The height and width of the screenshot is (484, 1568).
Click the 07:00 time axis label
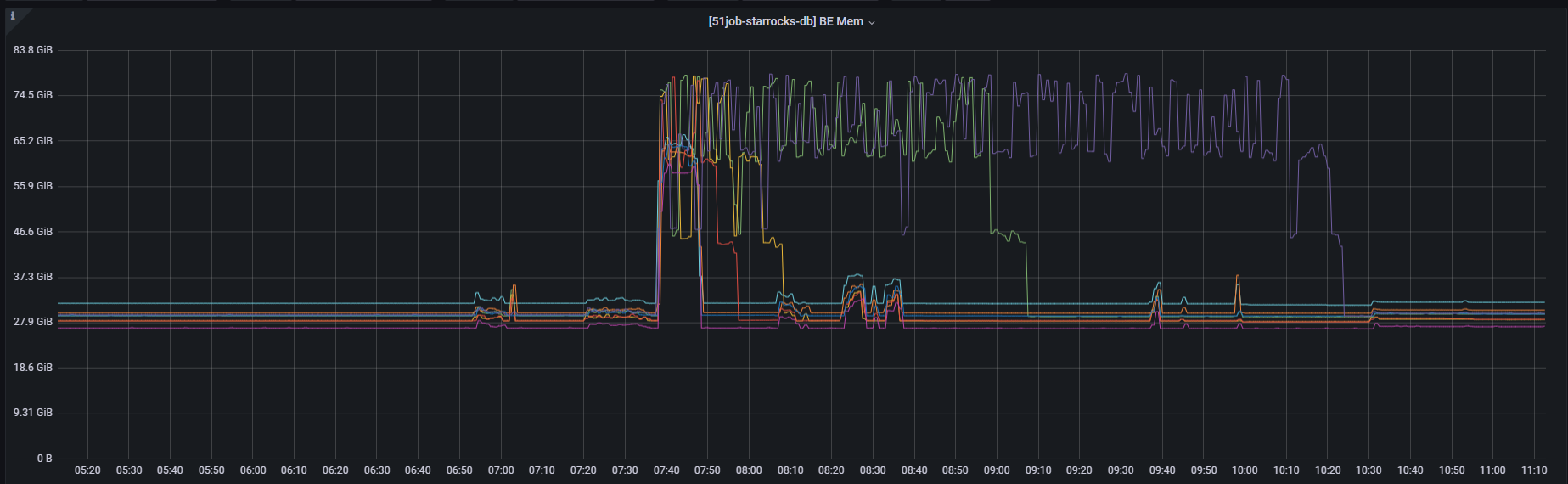click(x=501, y=470)
